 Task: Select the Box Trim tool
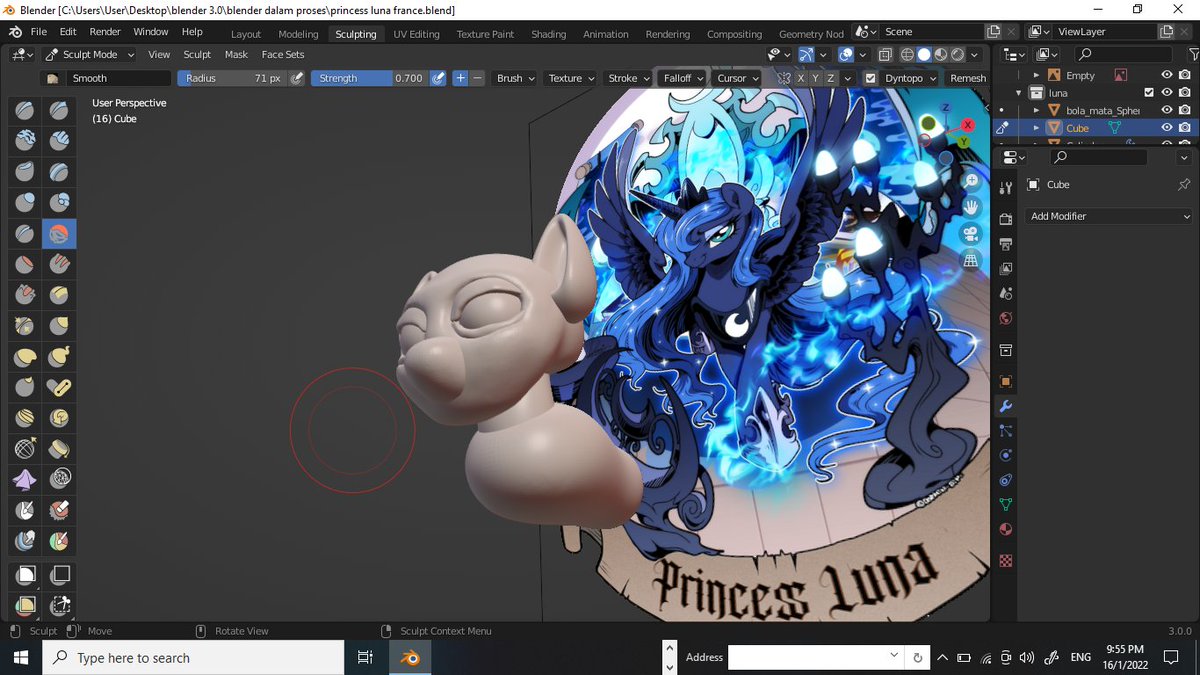pos(60,605)
